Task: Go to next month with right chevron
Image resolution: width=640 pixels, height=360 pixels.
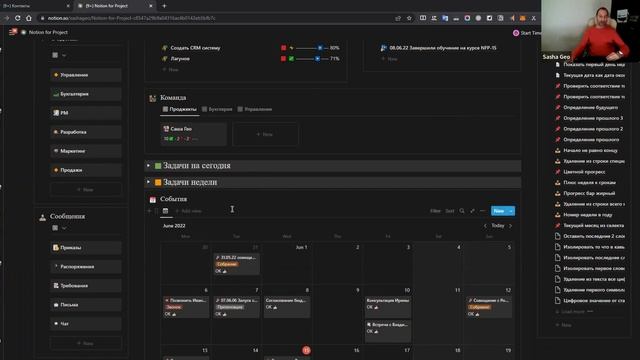Action: [x=510, y=226]
